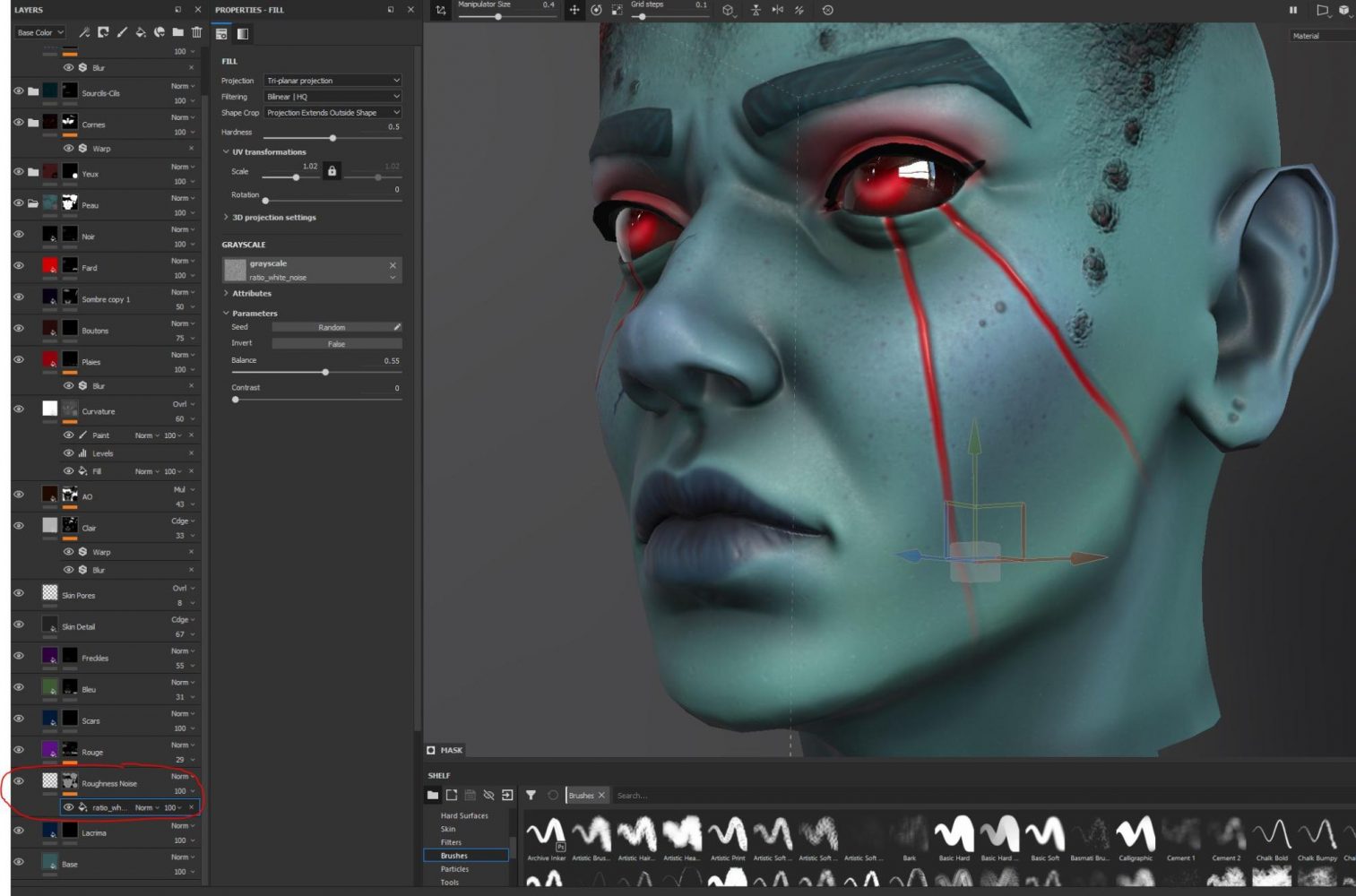Click the Balance slider handle
Screen dimensions: 1356x896
(x=325, y=372)
